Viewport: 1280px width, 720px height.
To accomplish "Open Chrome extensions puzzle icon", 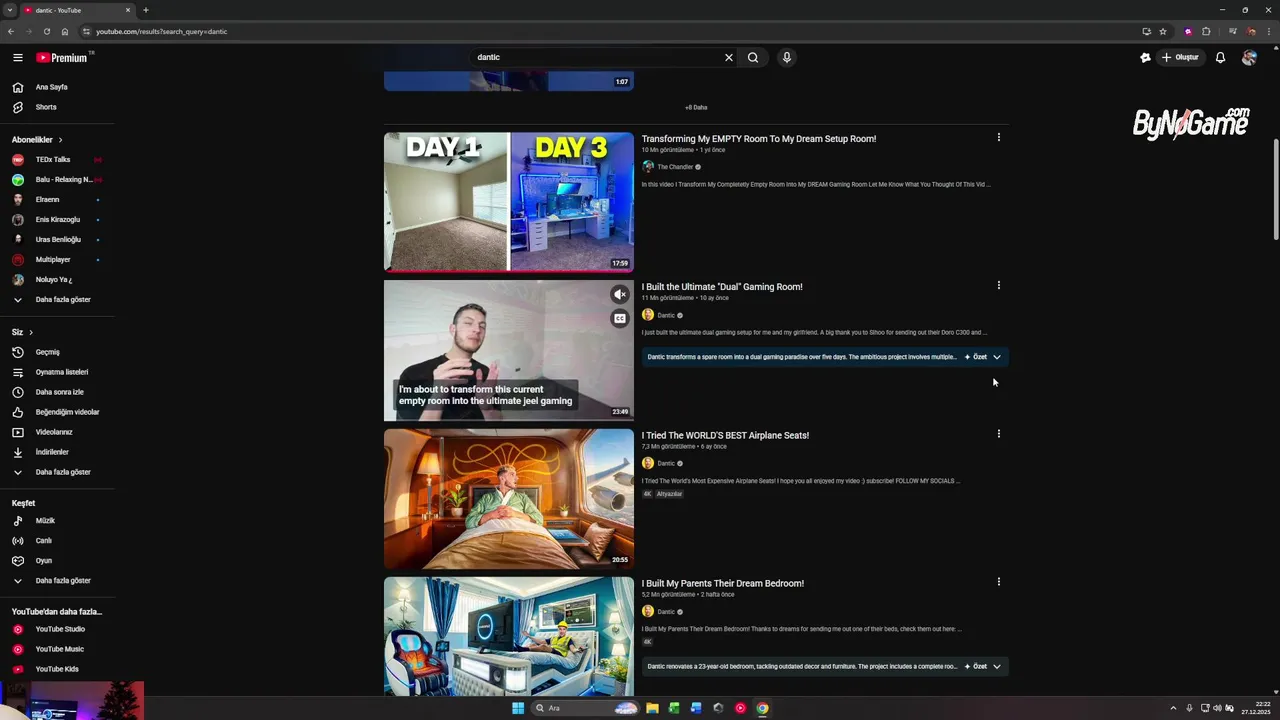I will pyautogui.click(x=1206, y=31).
